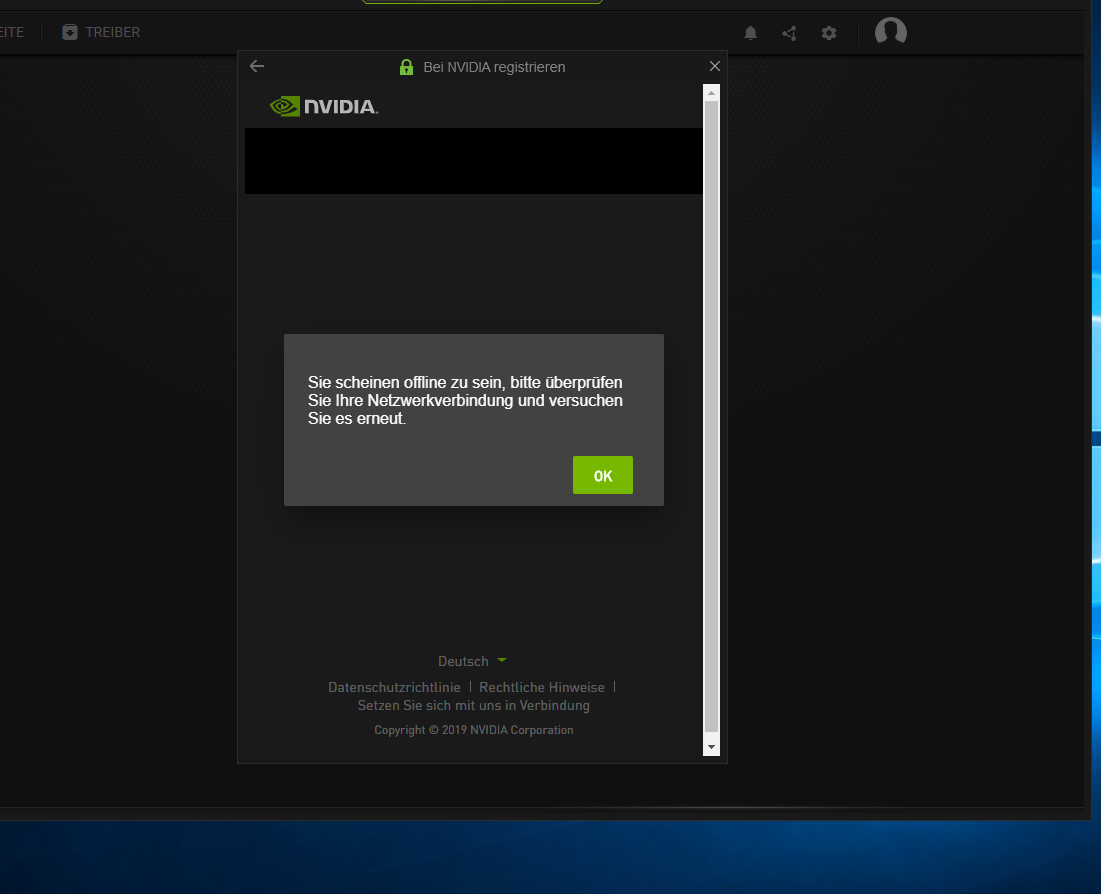Click the offline error message text
The width and height of the screenshot is (1101, 894).
point(465,400)
